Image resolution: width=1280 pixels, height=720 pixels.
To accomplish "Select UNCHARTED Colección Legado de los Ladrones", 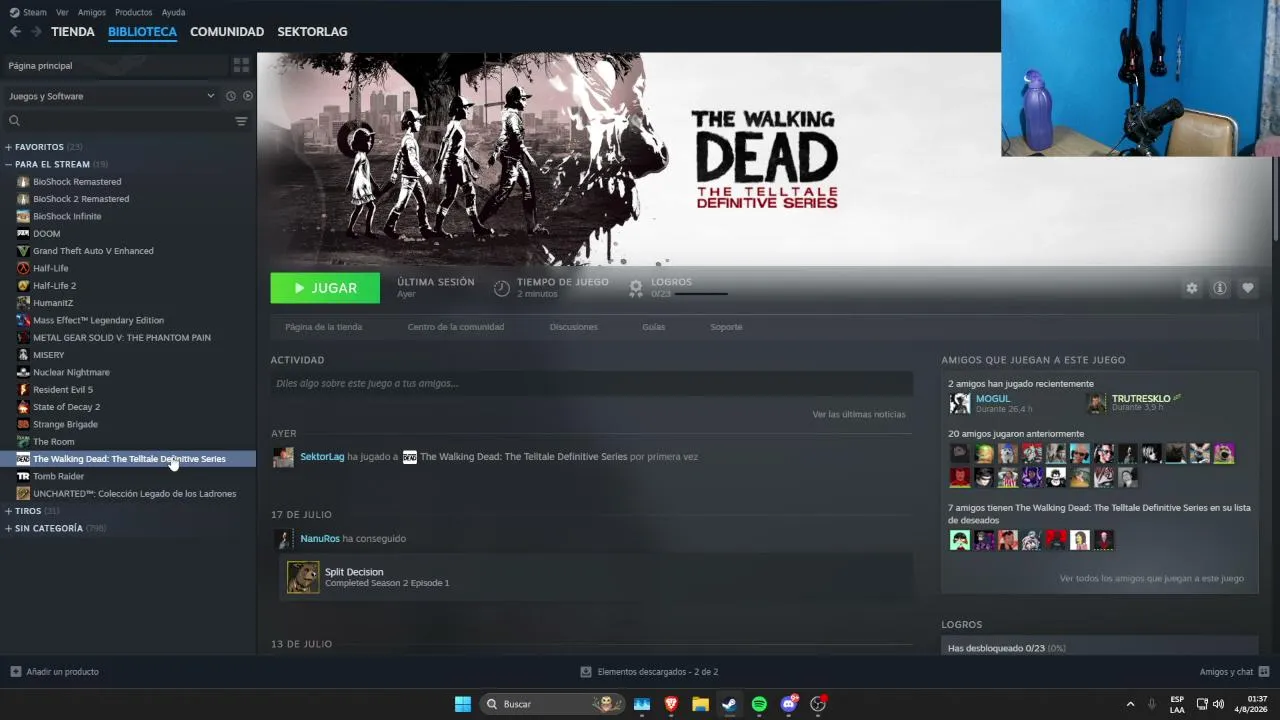I will 134,494.
